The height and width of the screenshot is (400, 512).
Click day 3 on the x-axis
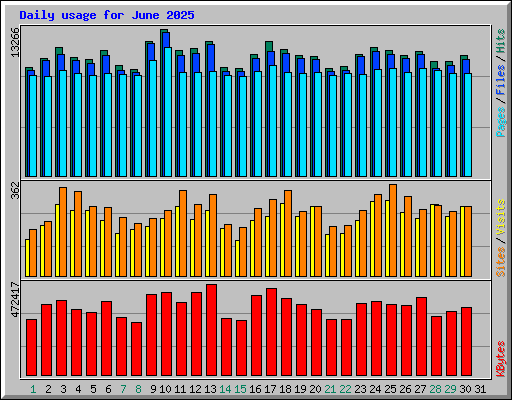point(63,389)
